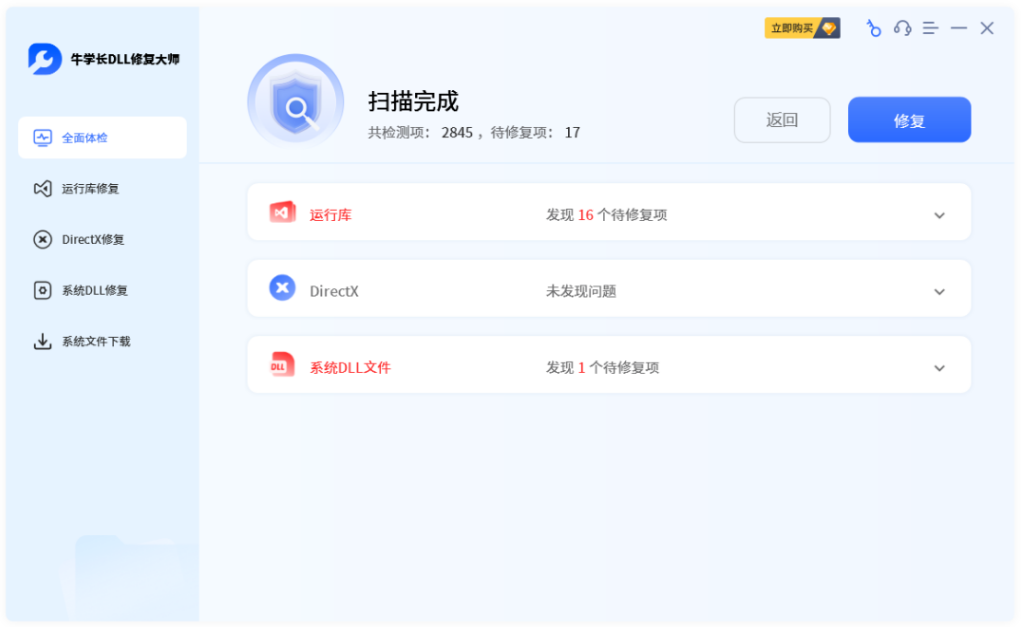Click the shield magnifier scan icon
Viewport: 1021px width, 627px height.
[x=295, y=101]
